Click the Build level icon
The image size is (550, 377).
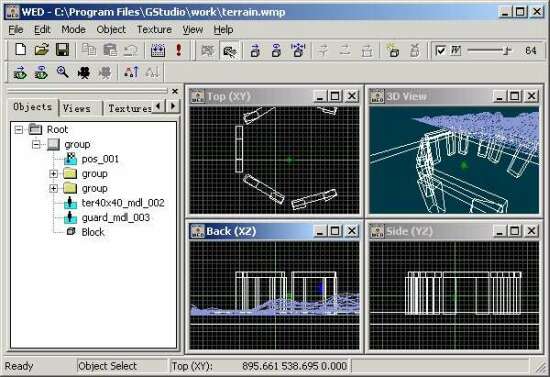point(158,50)
